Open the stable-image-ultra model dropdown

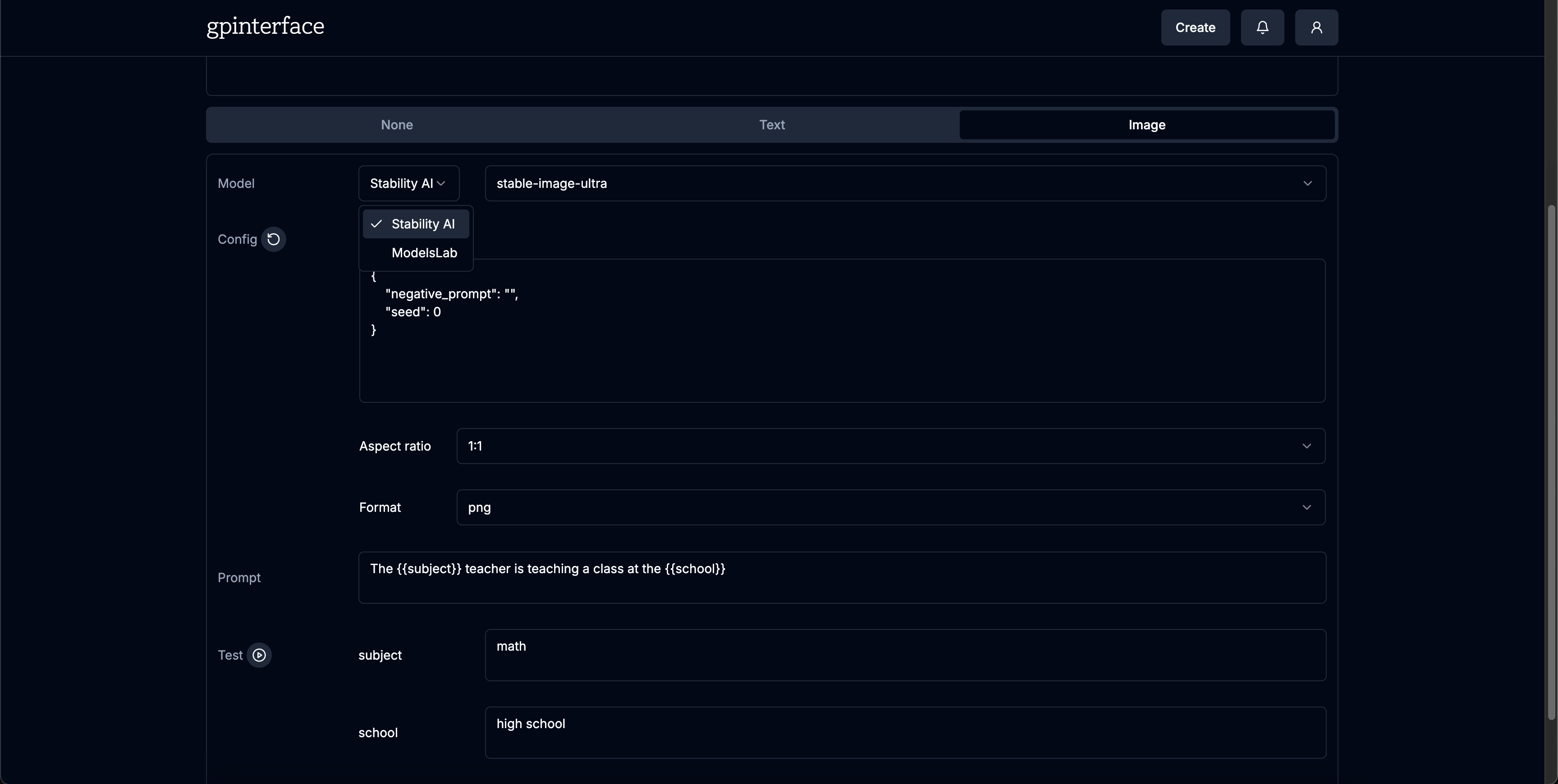(905, 183)
